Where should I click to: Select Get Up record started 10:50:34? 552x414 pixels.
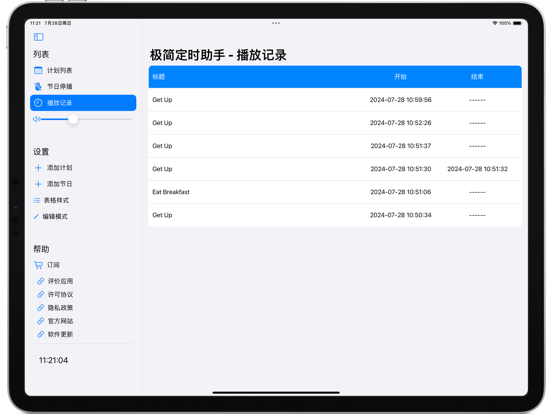[x=335, y=215]
